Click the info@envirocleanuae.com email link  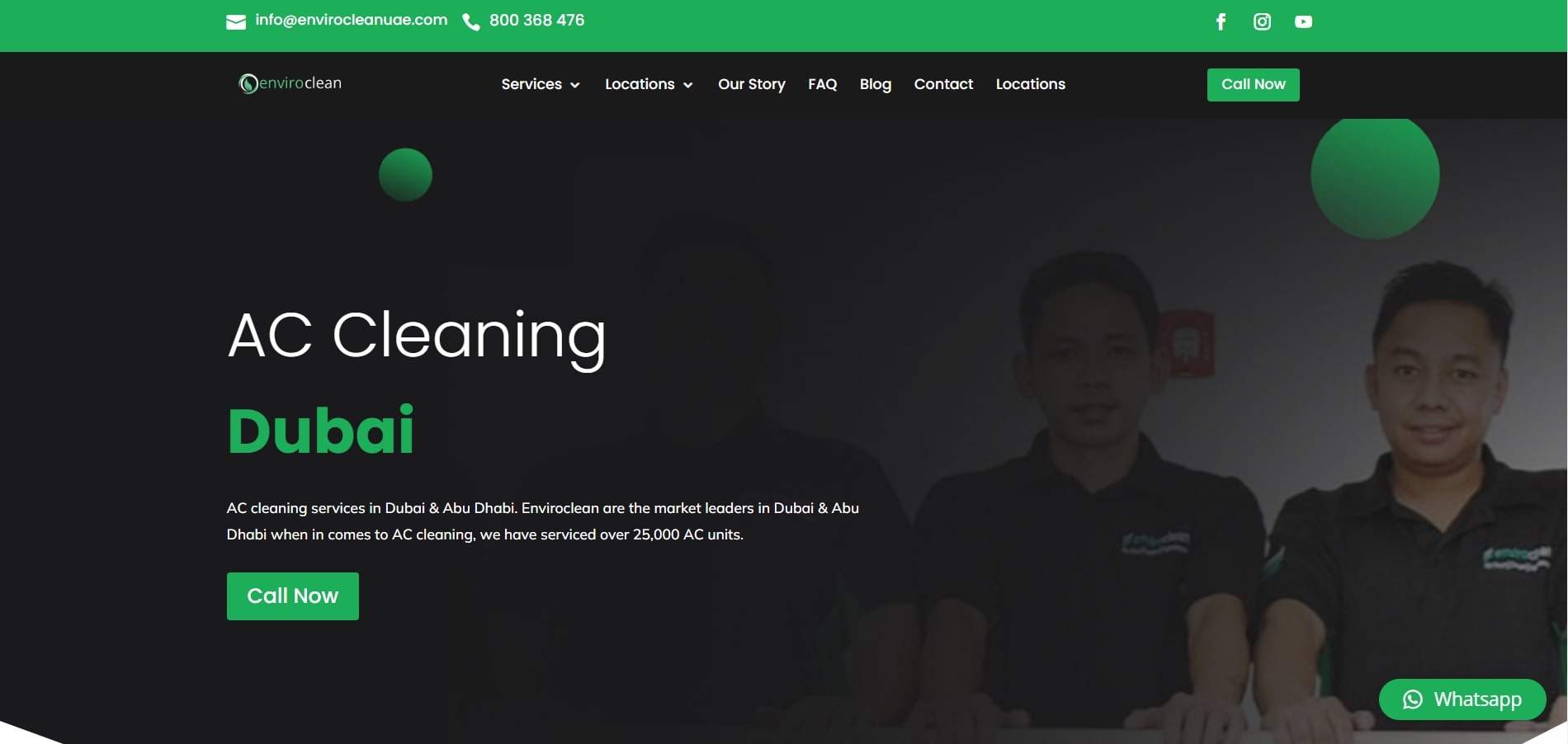point(352,20)
